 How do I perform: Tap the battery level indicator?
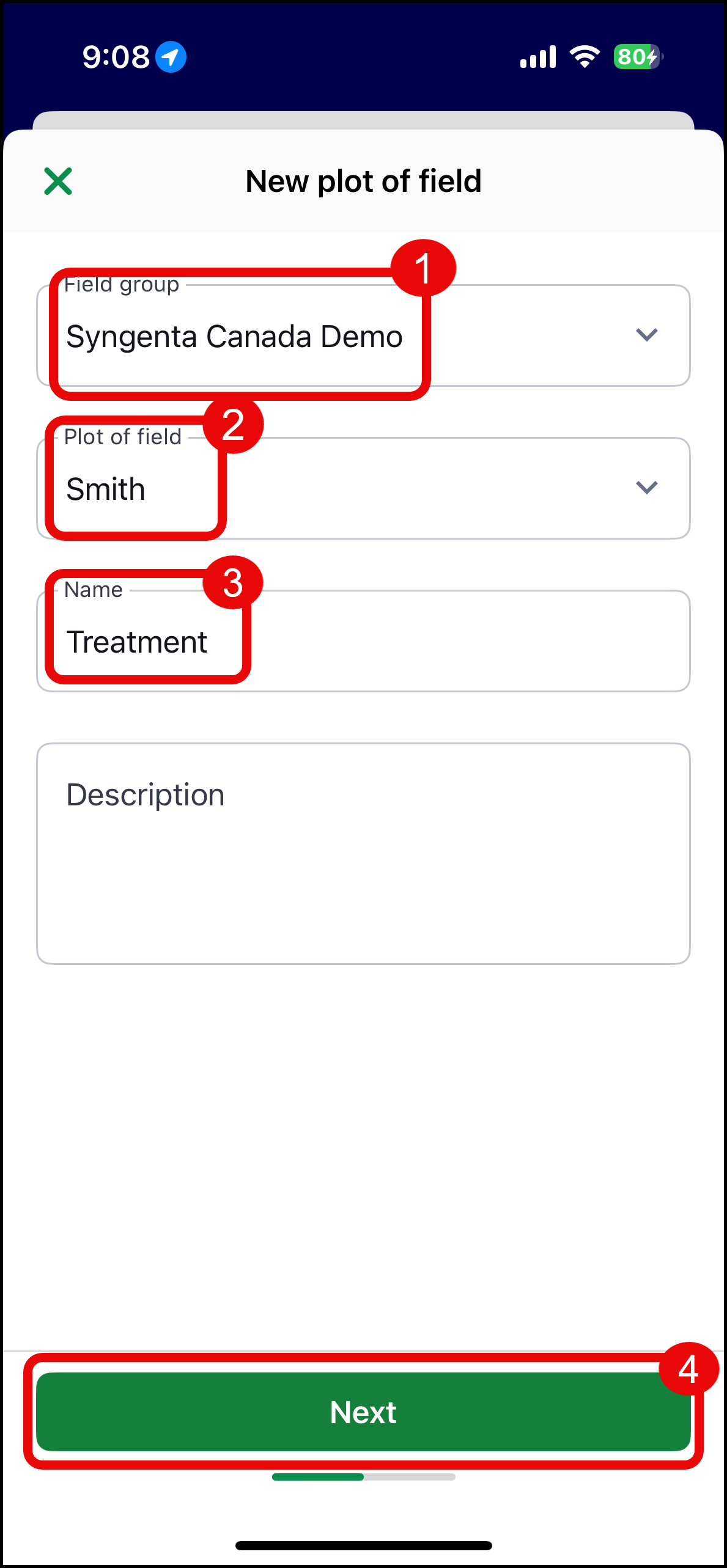[x=638, y=57]
